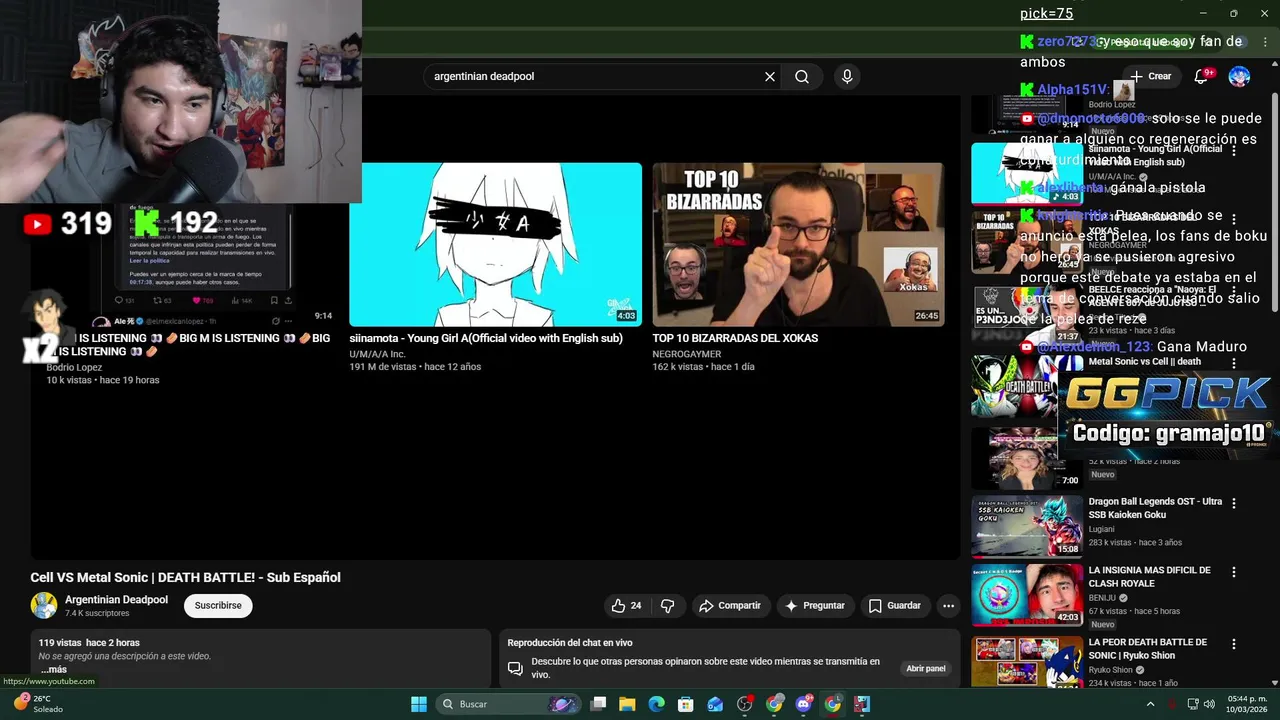Open Task View on the taskbar
This screenshot has height=720, width=1280.
point(598,704)
